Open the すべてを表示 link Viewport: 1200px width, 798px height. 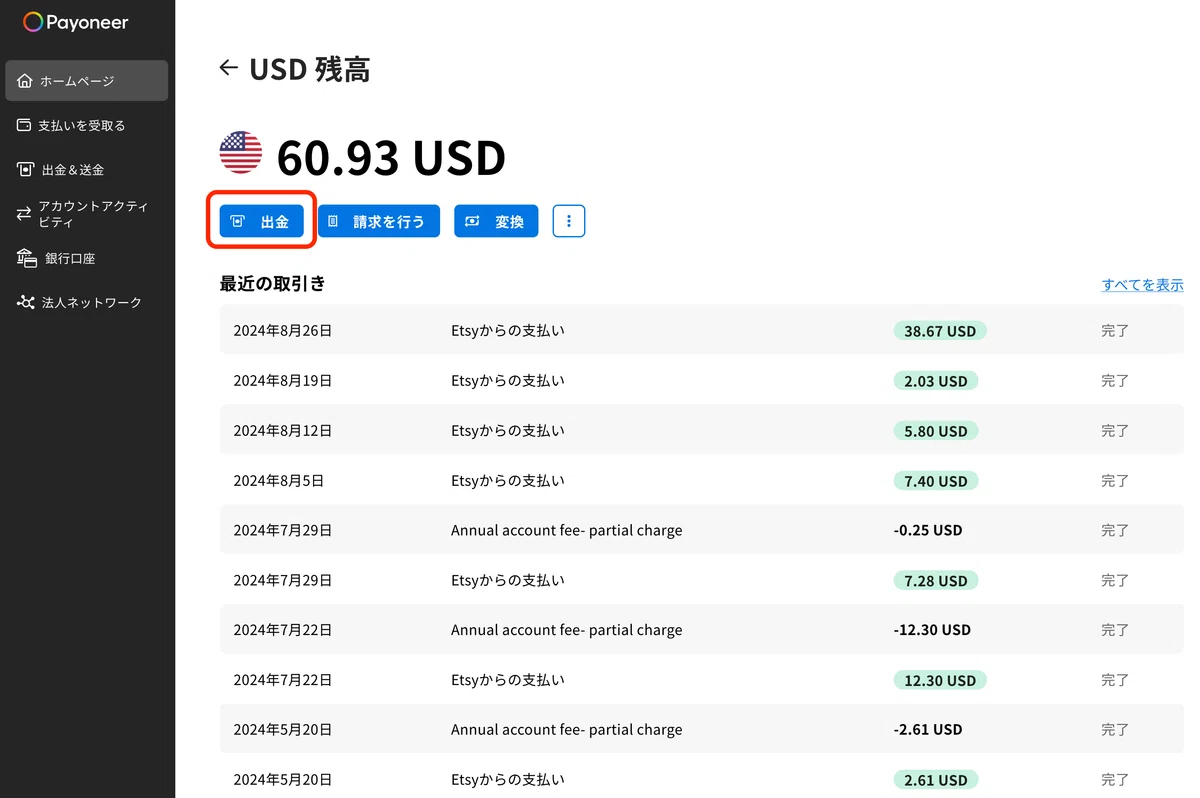1142,284
